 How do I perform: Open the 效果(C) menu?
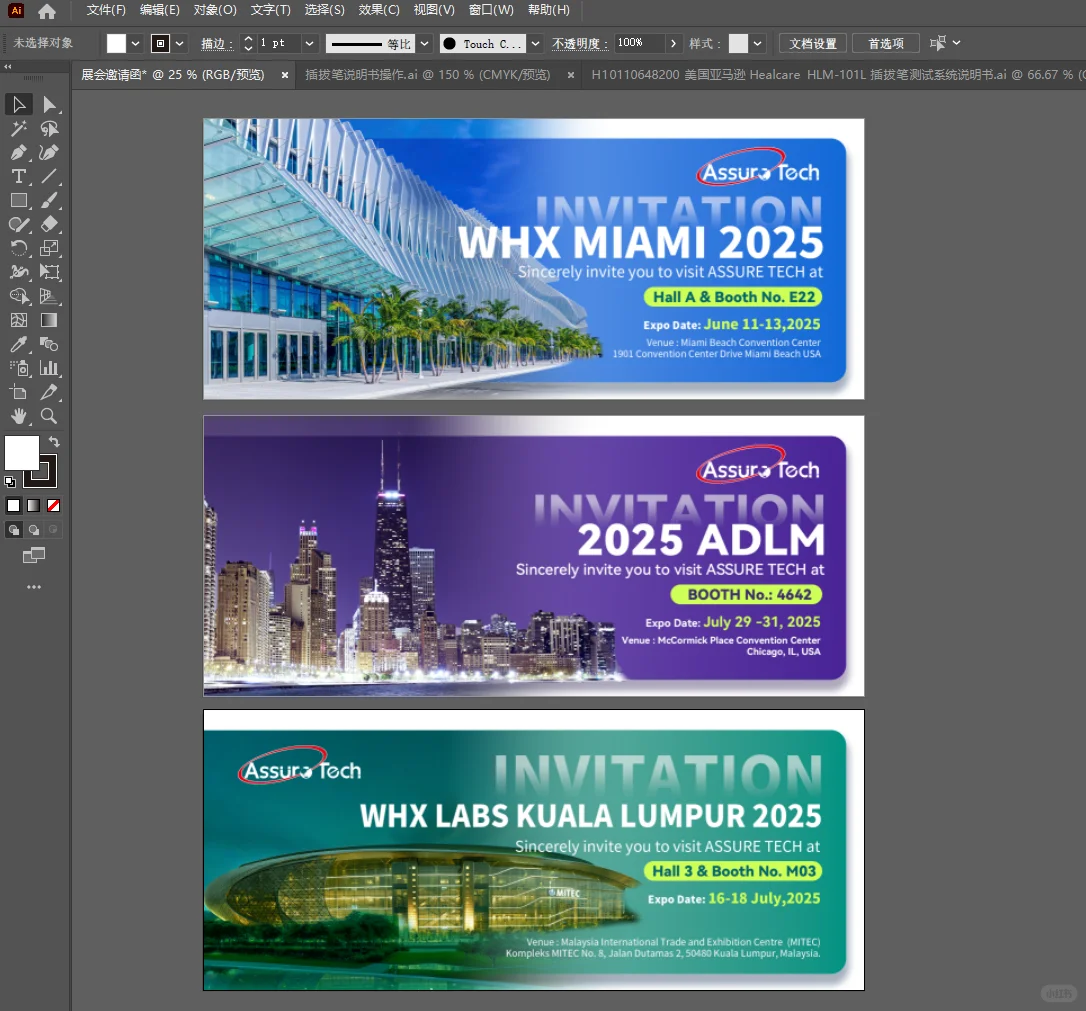(379, 10)
